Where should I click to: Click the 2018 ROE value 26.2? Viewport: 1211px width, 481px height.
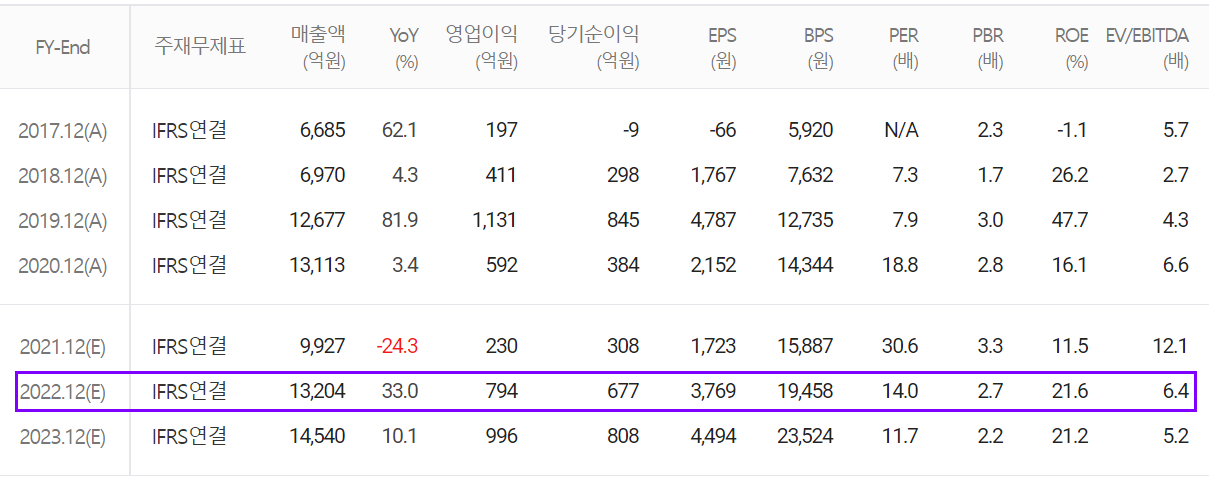(1071, 175)
